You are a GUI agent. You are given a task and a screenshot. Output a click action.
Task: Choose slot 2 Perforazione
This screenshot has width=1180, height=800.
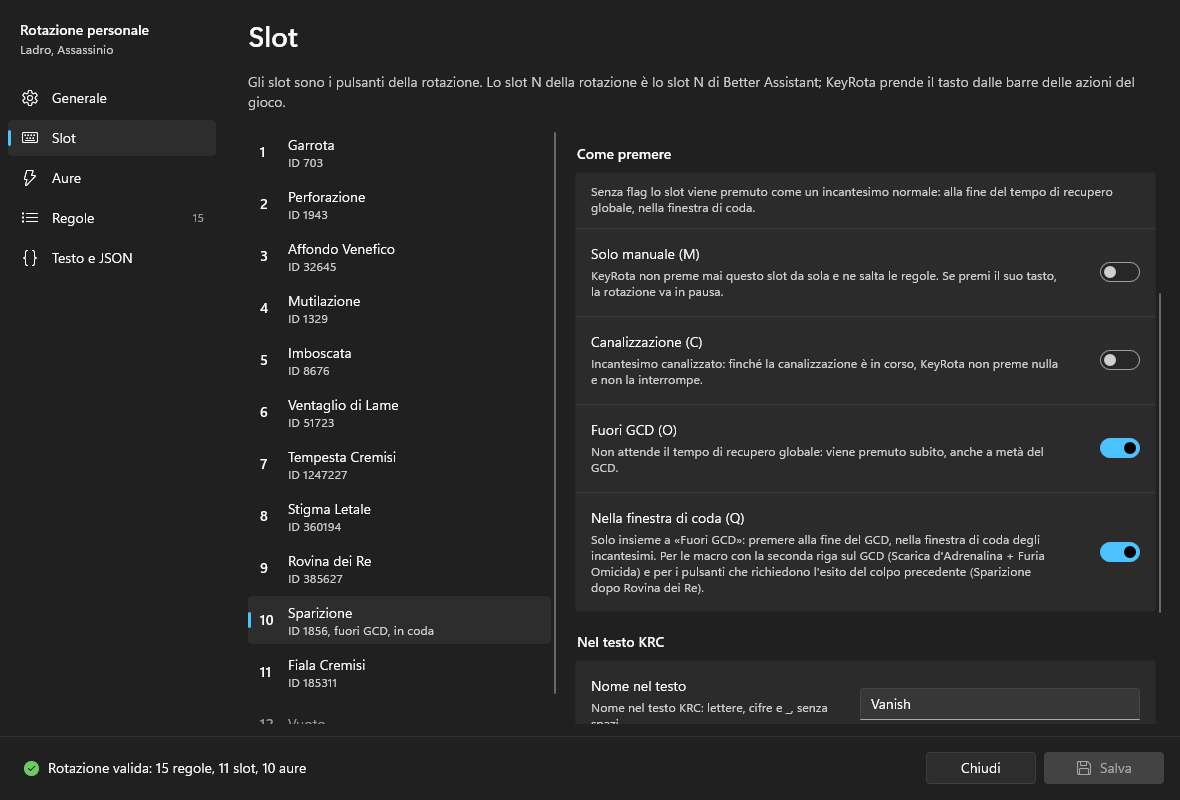pyautogui.click(x=399, y=205)
